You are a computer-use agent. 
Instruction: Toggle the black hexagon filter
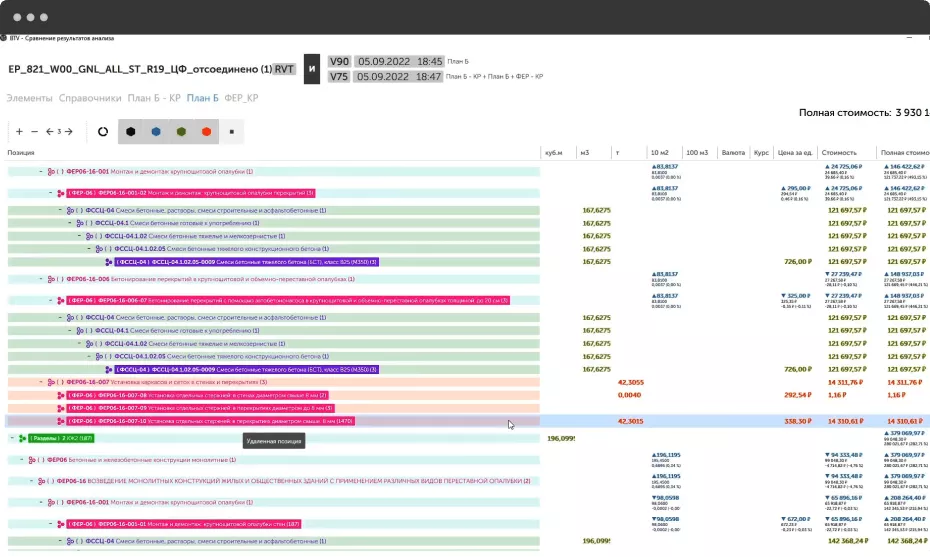[131, 131]
